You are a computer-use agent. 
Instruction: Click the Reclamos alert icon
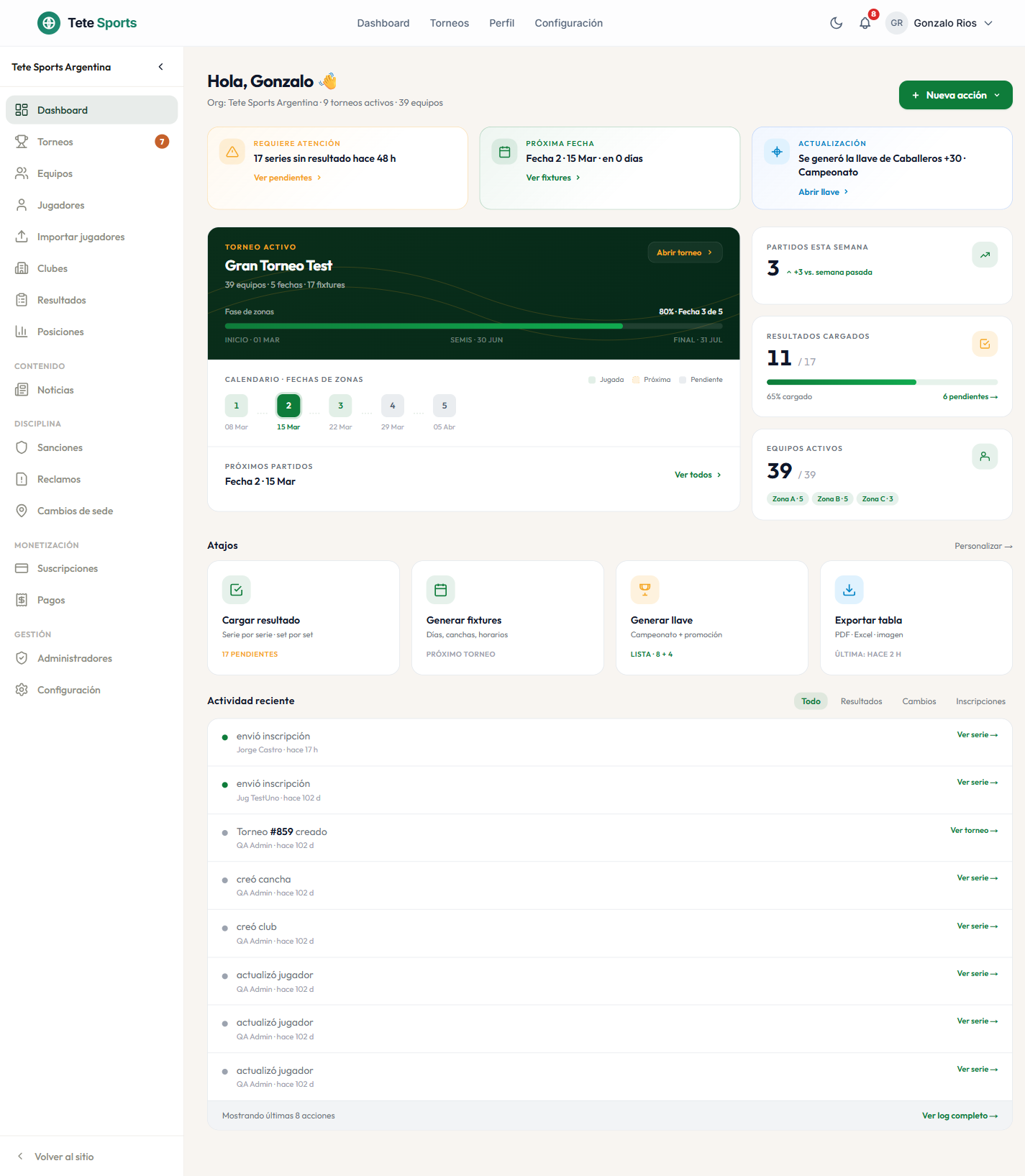[x=22, y=479]
